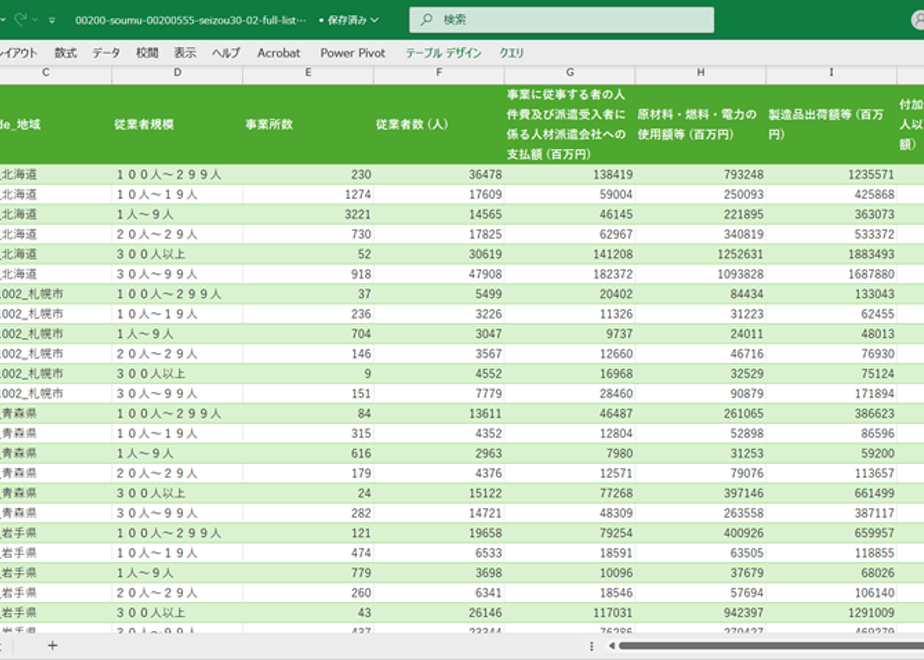Open the Redo history dropdown arrow
This screenshot has height=660, width=924.
(35, 20)
